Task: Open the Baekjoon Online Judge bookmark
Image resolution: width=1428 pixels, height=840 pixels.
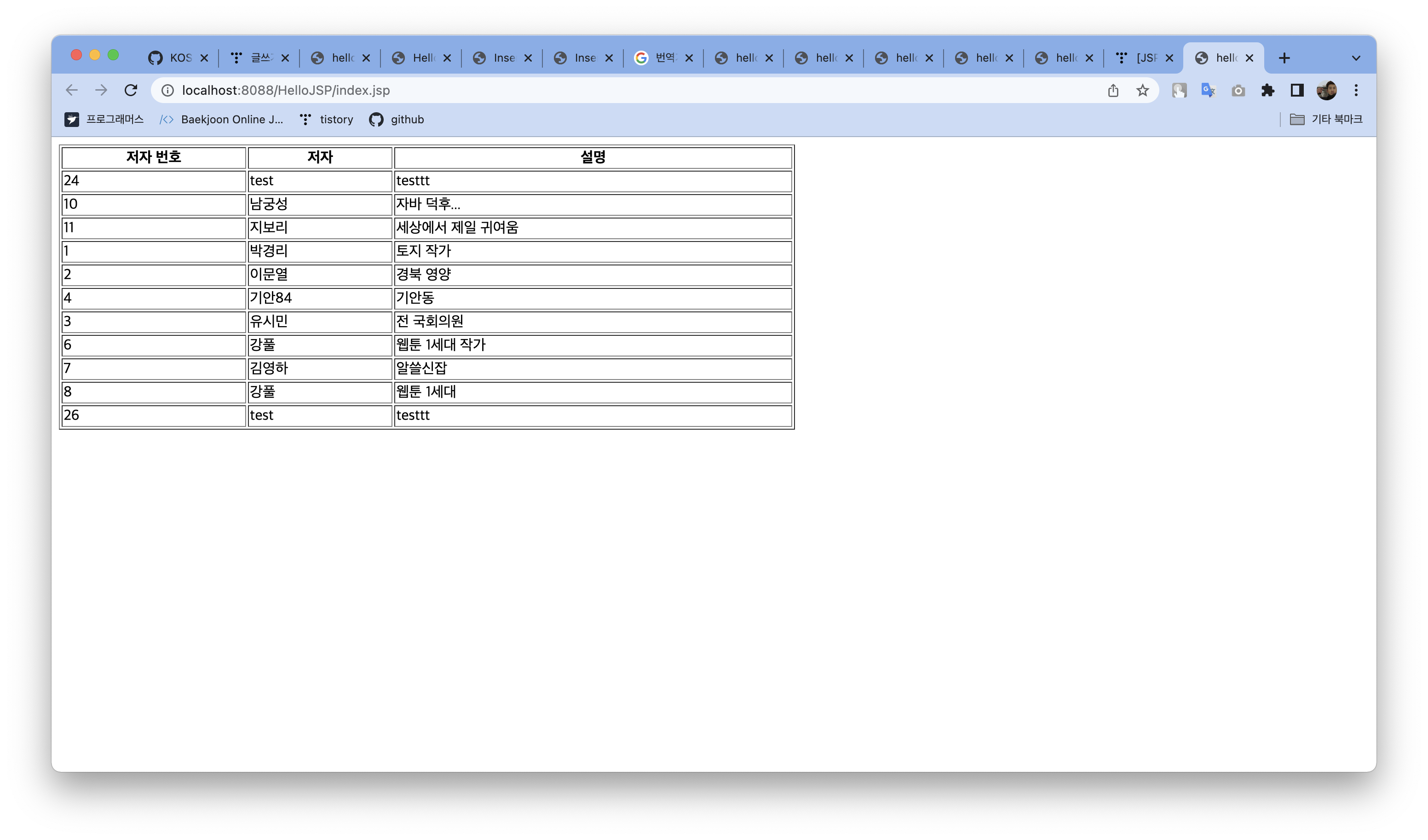Action: 222,119
